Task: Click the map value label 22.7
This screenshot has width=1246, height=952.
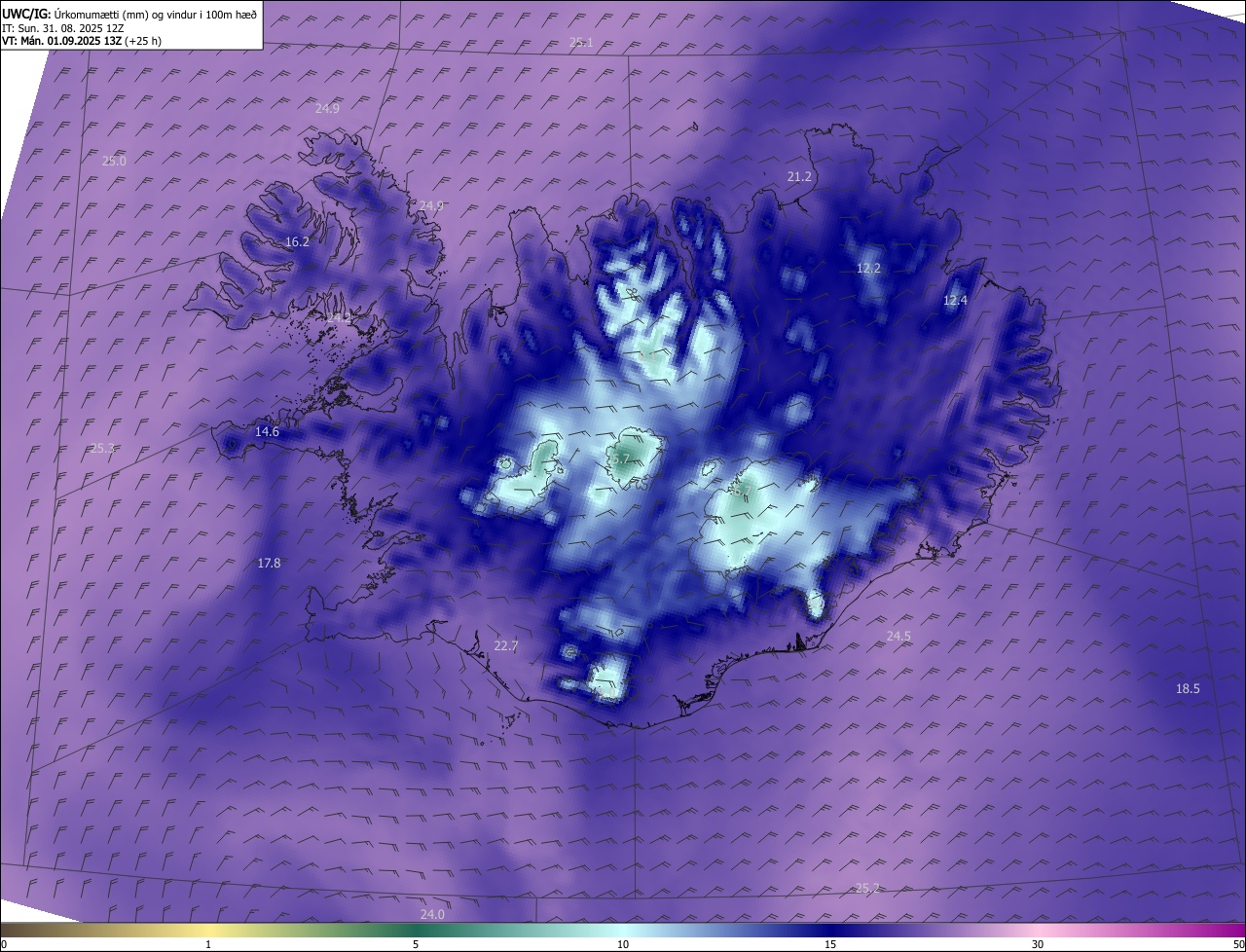Action: coord(506,645)
